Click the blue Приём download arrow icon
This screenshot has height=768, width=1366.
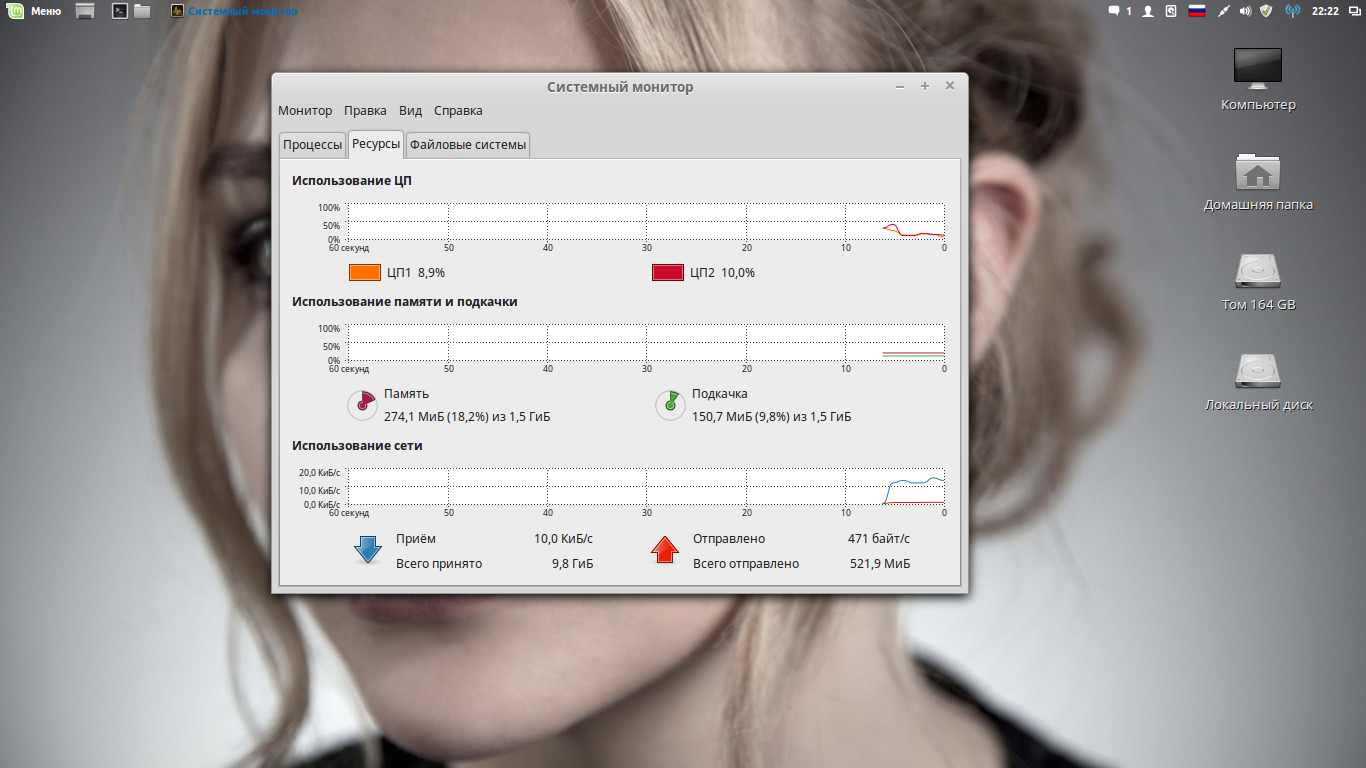click(368, 550)
